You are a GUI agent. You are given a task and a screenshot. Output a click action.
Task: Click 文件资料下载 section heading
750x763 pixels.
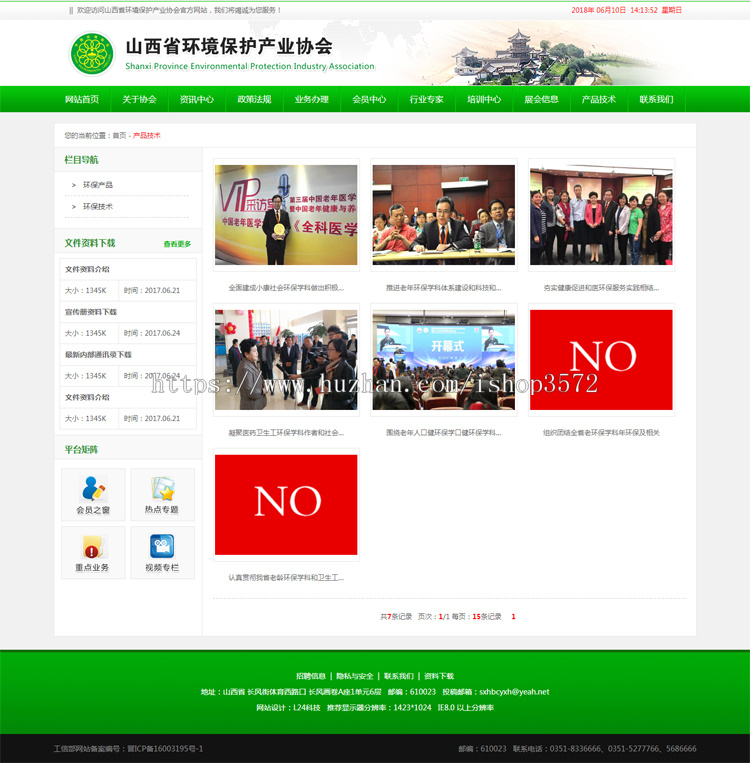coord(90,243)
